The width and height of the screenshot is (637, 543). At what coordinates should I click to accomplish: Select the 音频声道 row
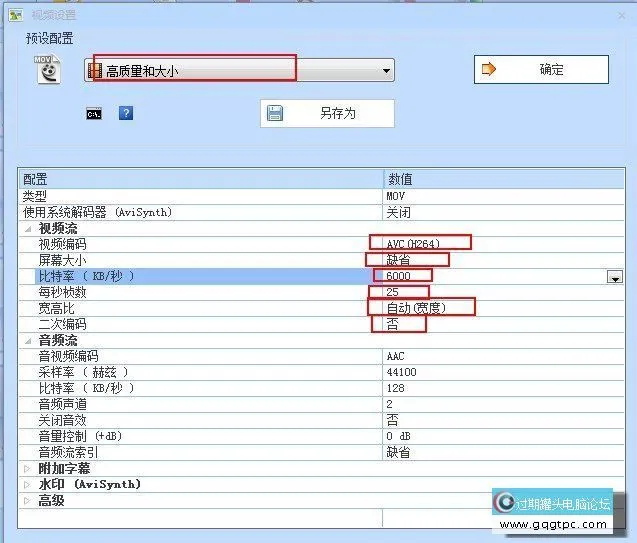tap(321, 404)
